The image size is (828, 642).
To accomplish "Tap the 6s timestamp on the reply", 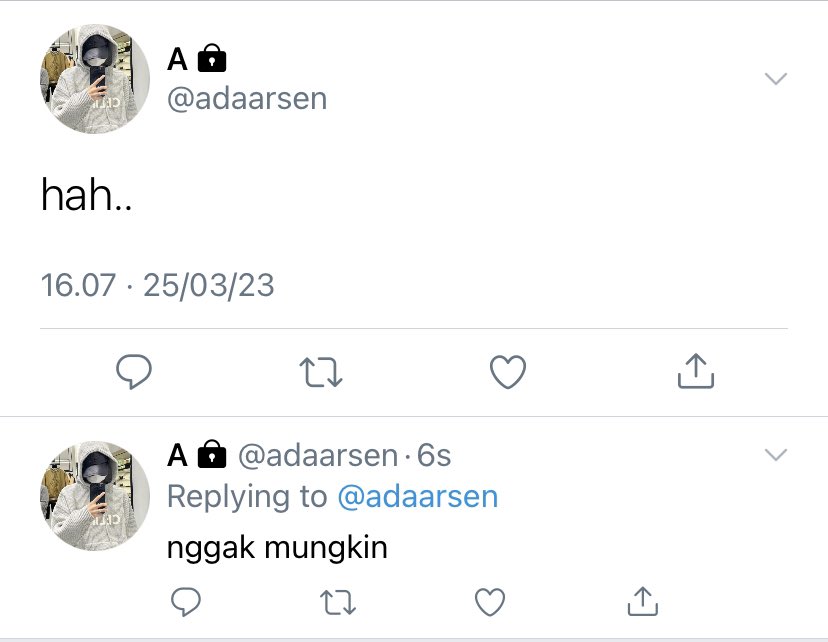I will point(434,455).
